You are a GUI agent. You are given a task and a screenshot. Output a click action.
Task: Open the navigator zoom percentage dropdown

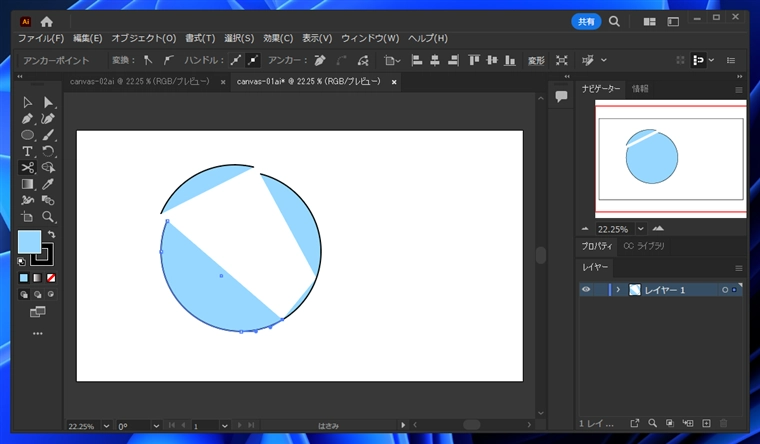[x=641, y=229]
